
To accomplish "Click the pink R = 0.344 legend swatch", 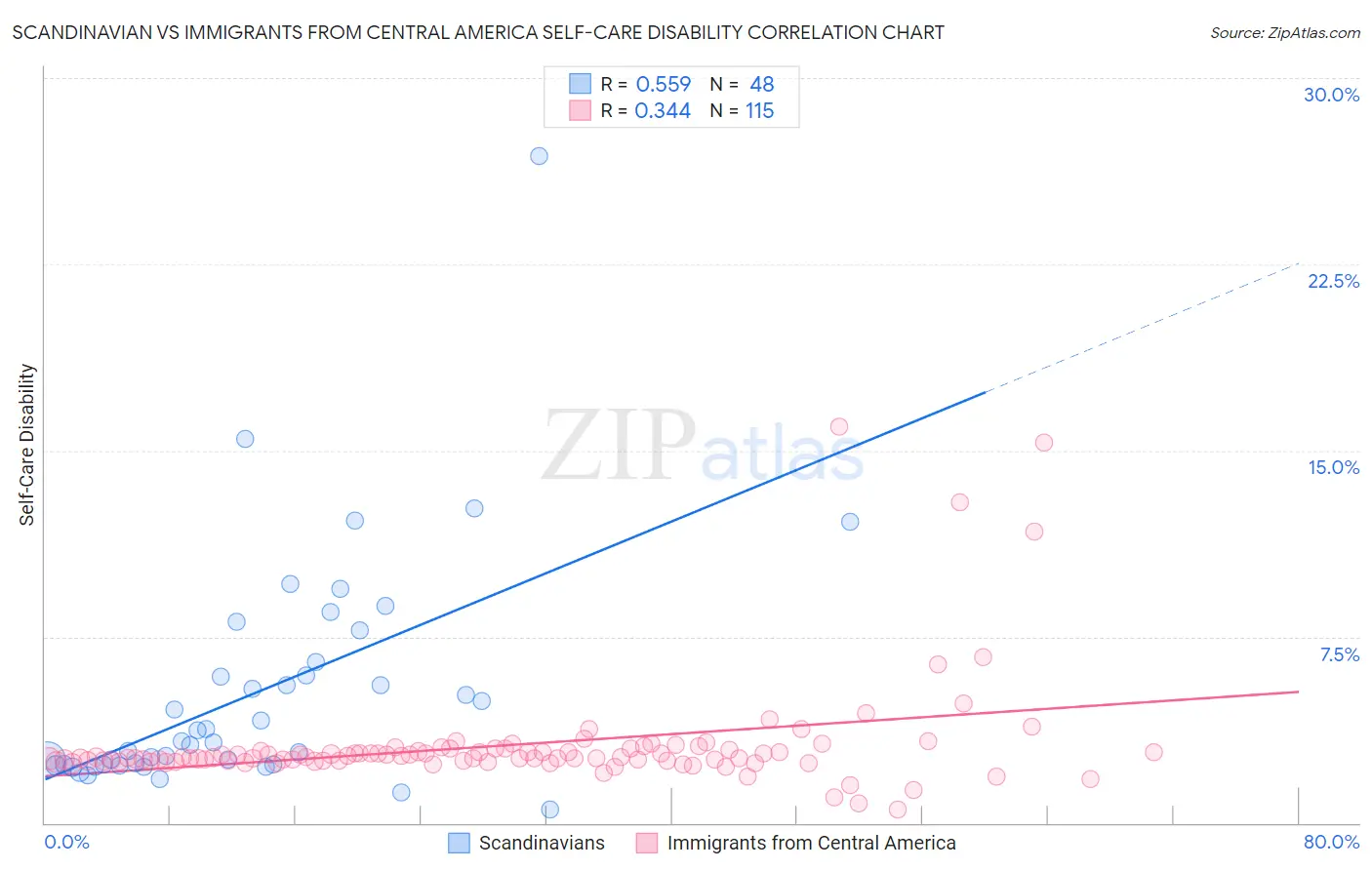I will tap(580, 110).
